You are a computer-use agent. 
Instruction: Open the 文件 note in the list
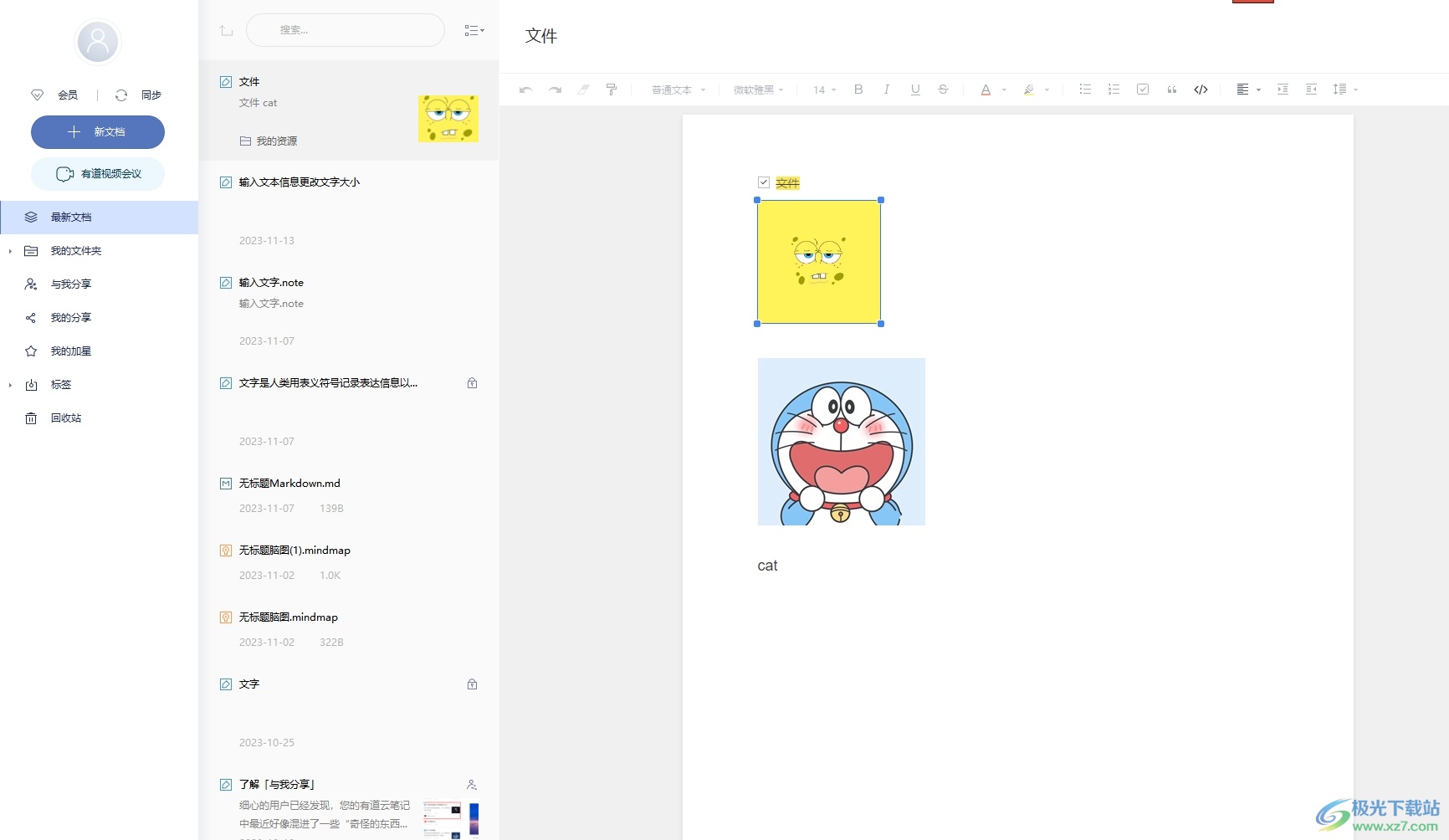(349, 110)
